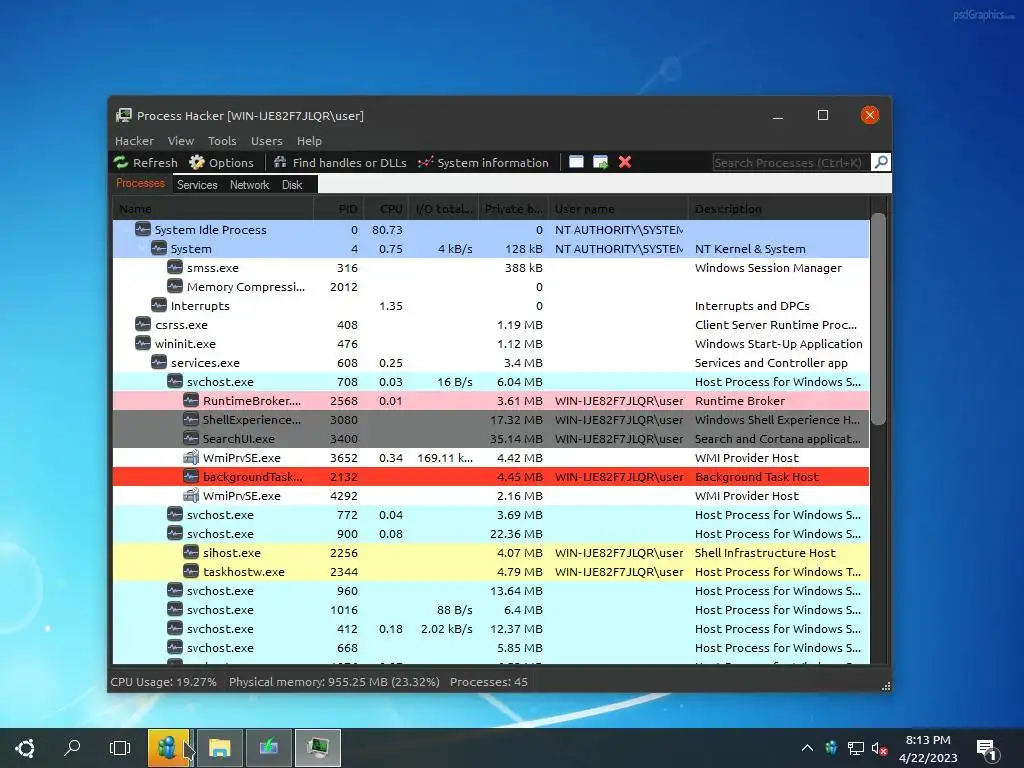Click the Physical memory status bar entry

click(334, 682)
